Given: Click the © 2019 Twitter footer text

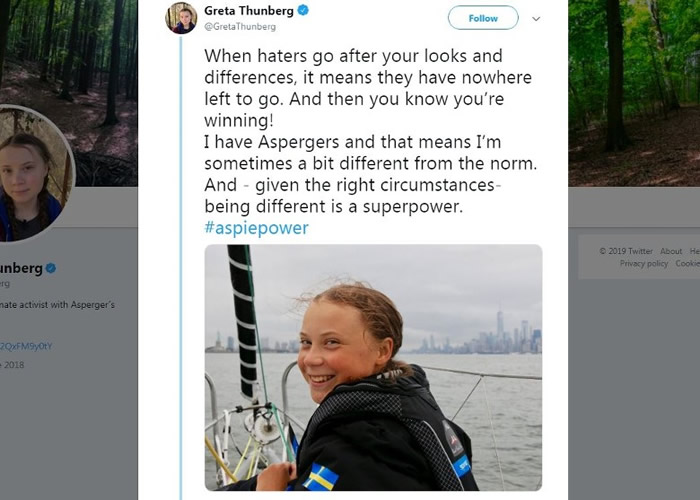Looking at the screenshot, I should tap(626, 252).
